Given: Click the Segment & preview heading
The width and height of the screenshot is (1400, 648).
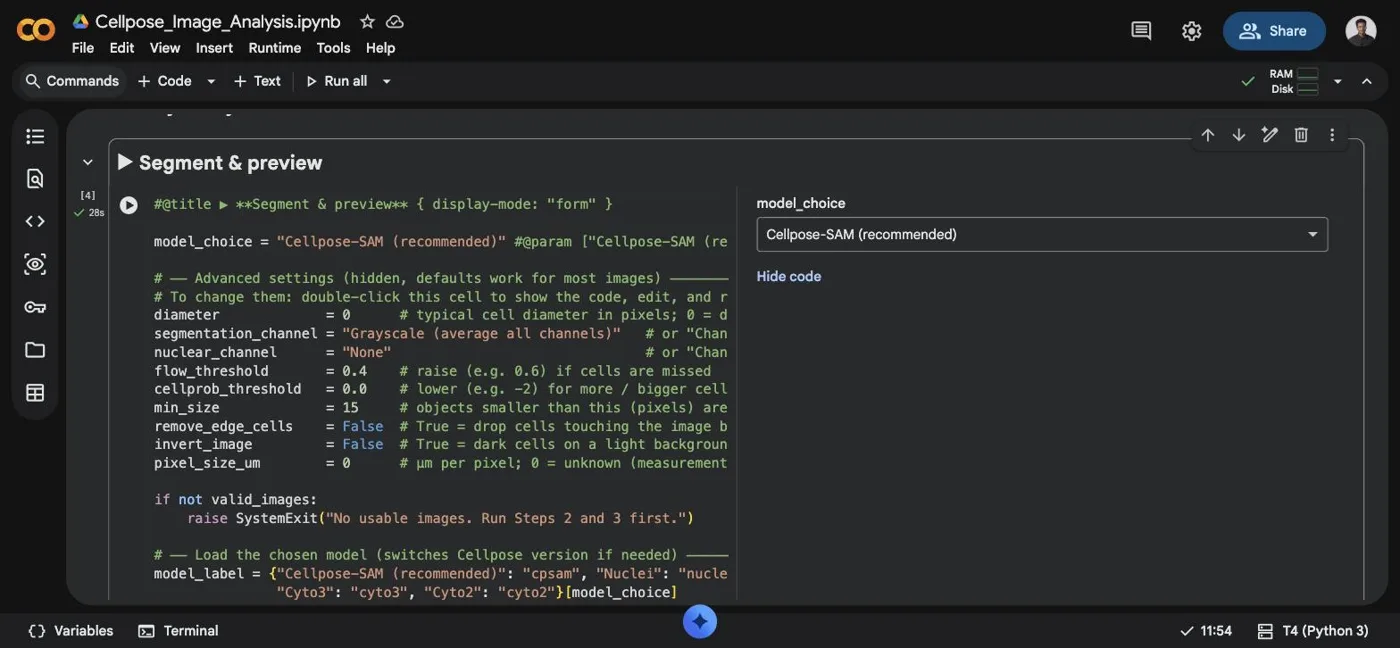Looking at the screenshot, I should (x=230, y=162).
